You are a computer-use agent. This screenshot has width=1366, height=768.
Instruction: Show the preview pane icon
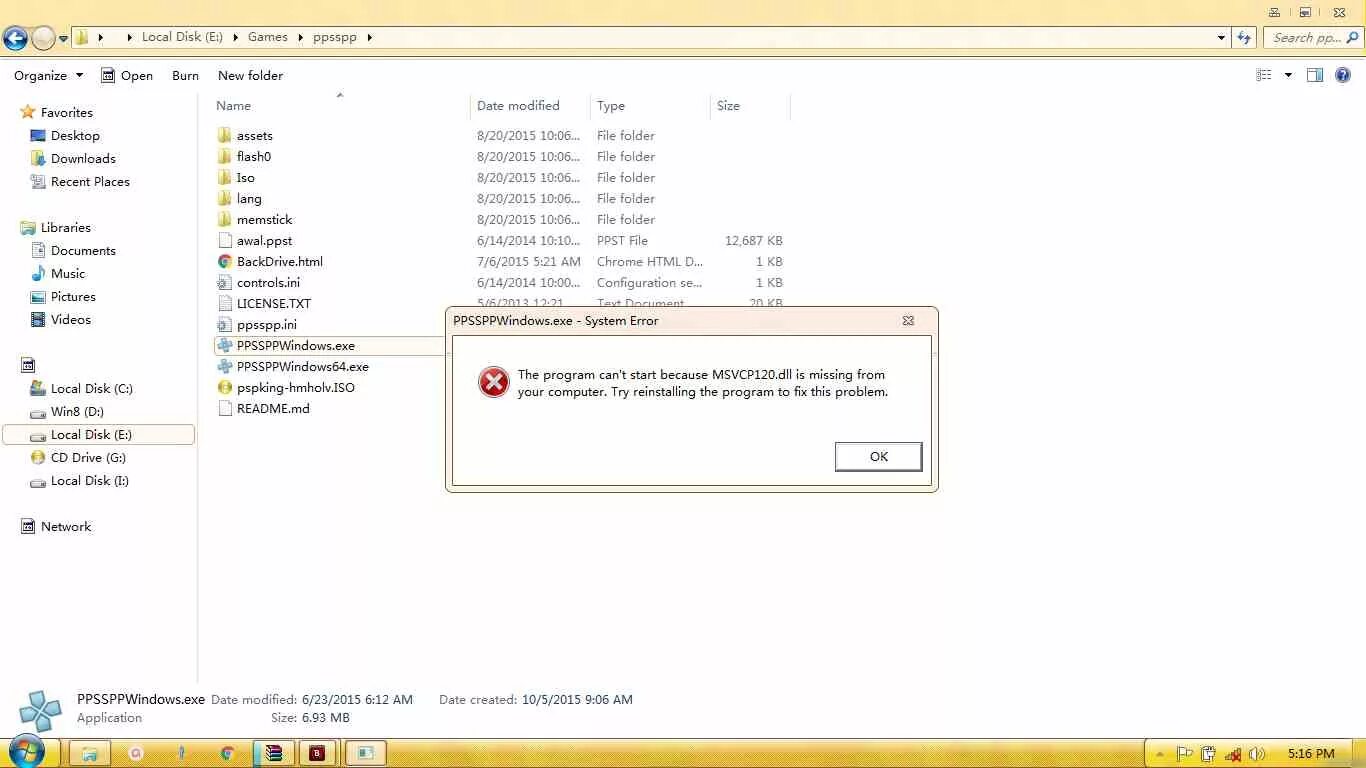[1315, 75]
